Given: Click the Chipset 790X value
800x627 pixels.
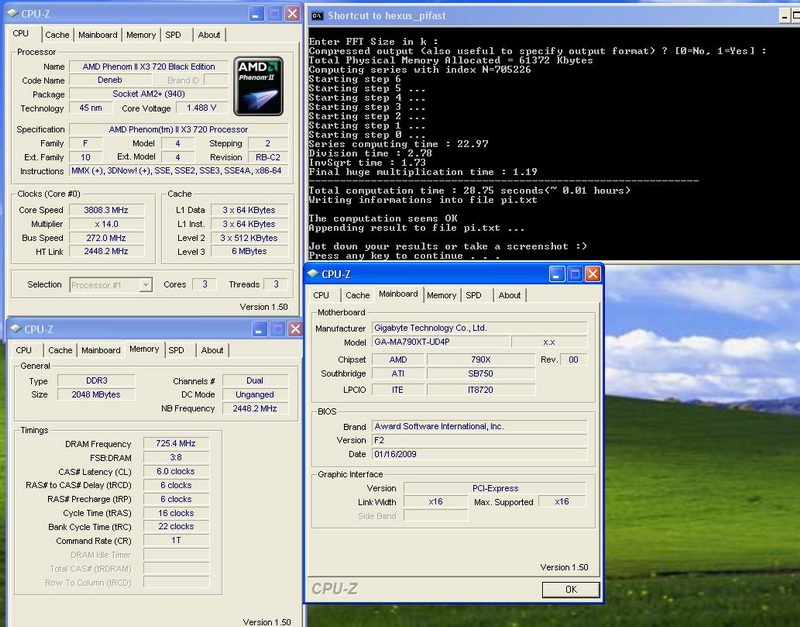Looking at the screenshot, I should point(481,360).
